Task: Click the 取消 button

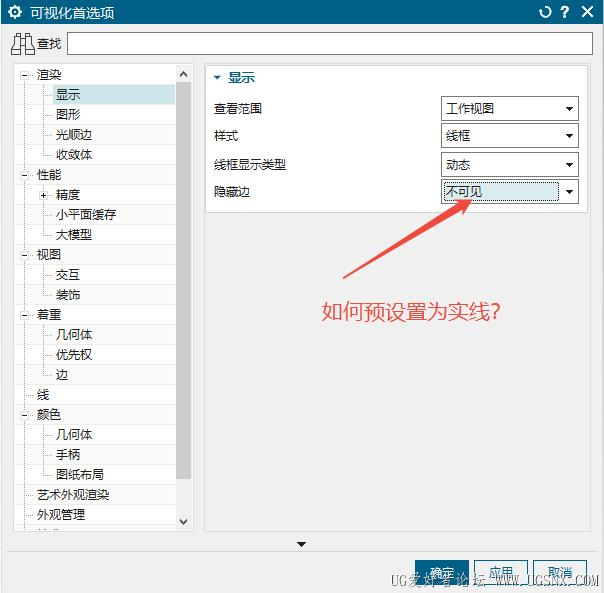Action: [x=560, y=573]
